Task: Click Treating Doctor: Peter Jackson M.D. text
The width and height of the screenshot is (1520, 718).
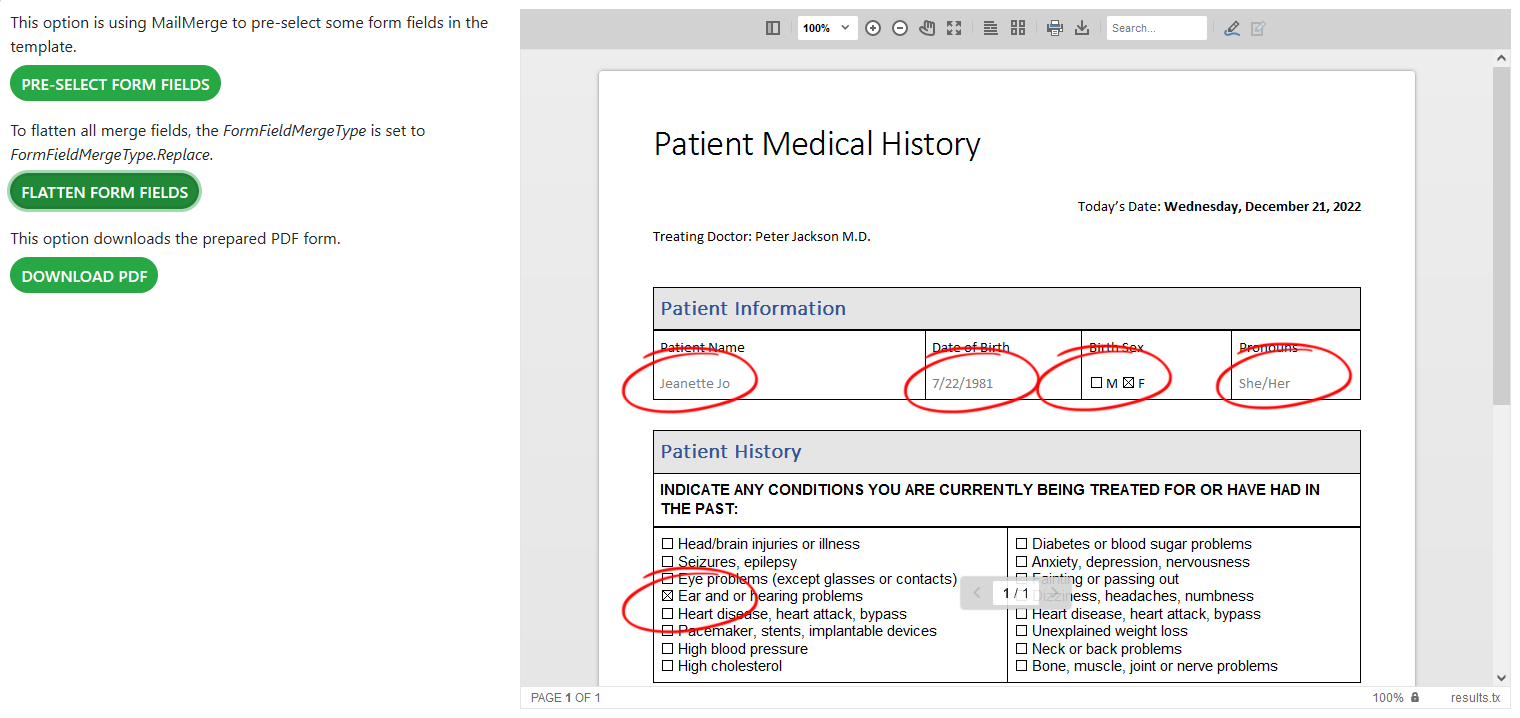Action: pyautogui.click(x=762, y=237)
